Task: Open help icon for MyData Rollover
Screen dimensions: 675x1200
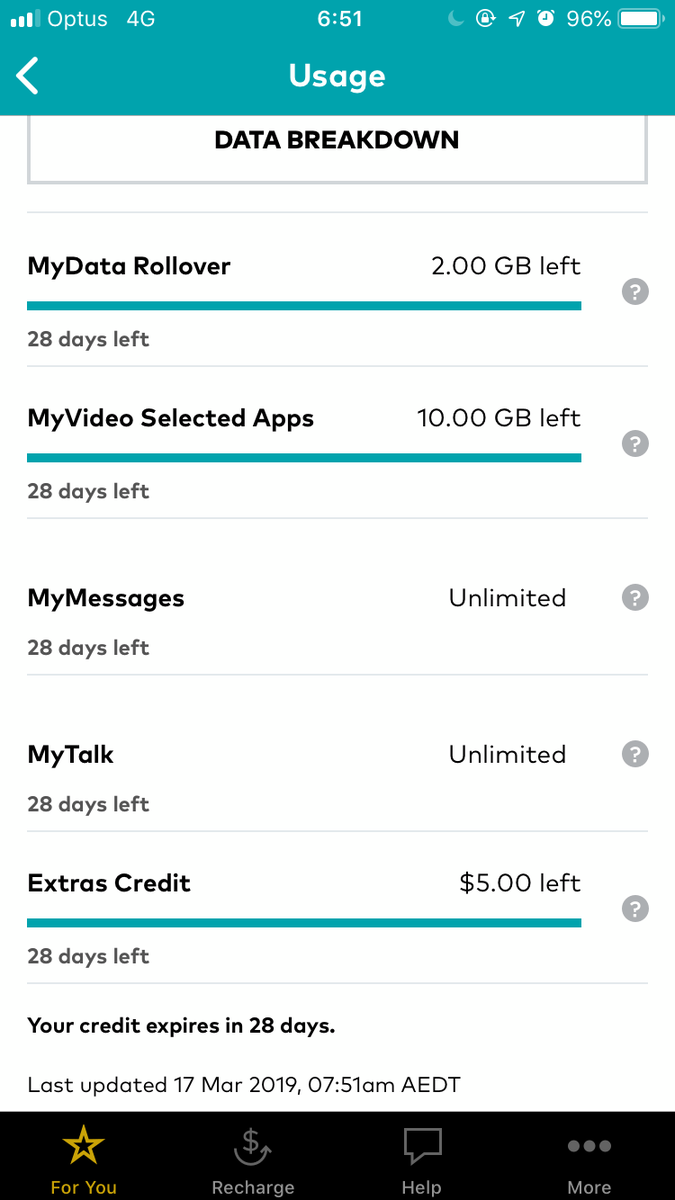Action: tap(635, 292)
